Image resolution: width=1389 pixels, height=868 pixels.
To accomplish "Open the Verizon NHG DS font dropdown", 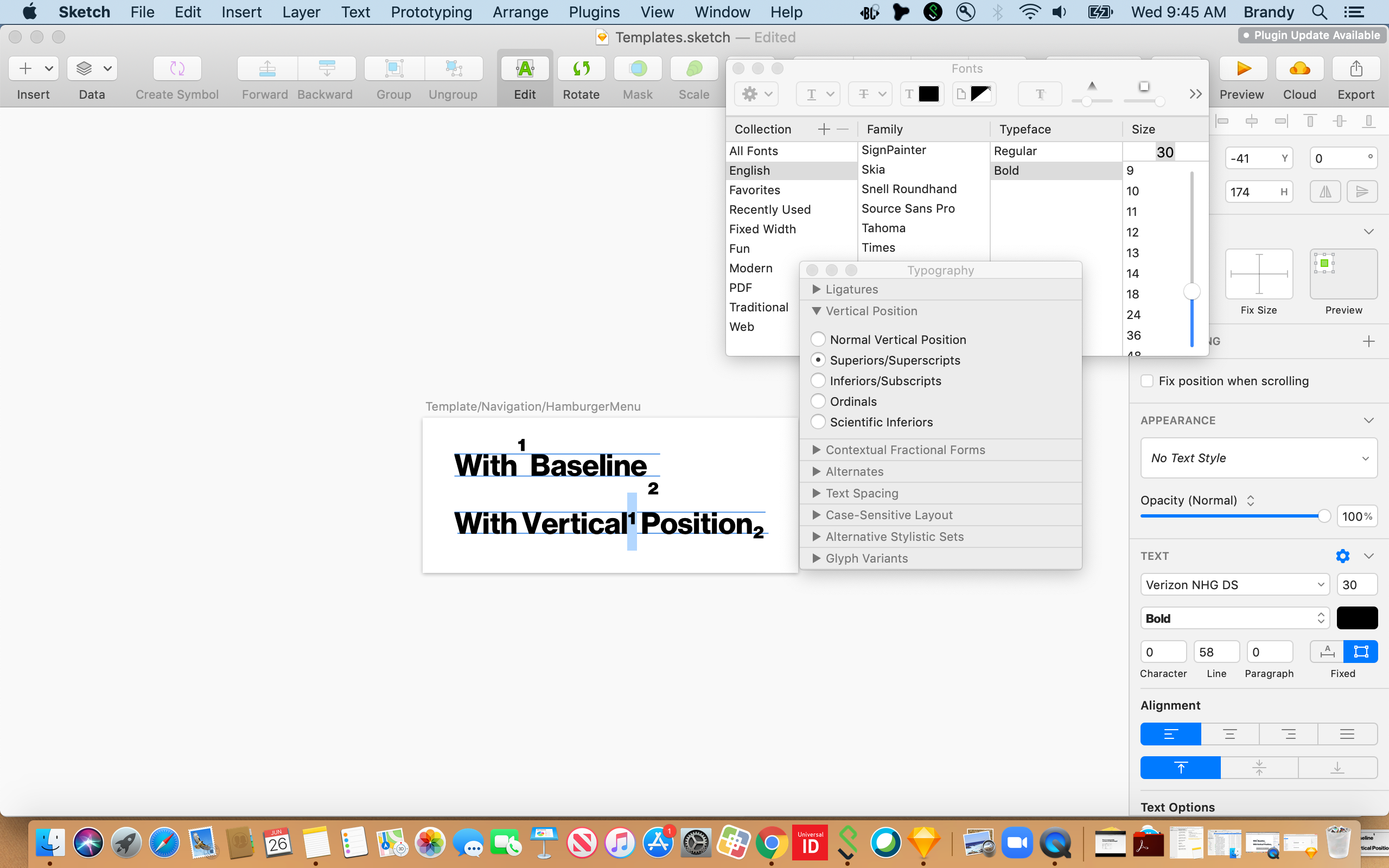I will click(x=1234, y=585).
